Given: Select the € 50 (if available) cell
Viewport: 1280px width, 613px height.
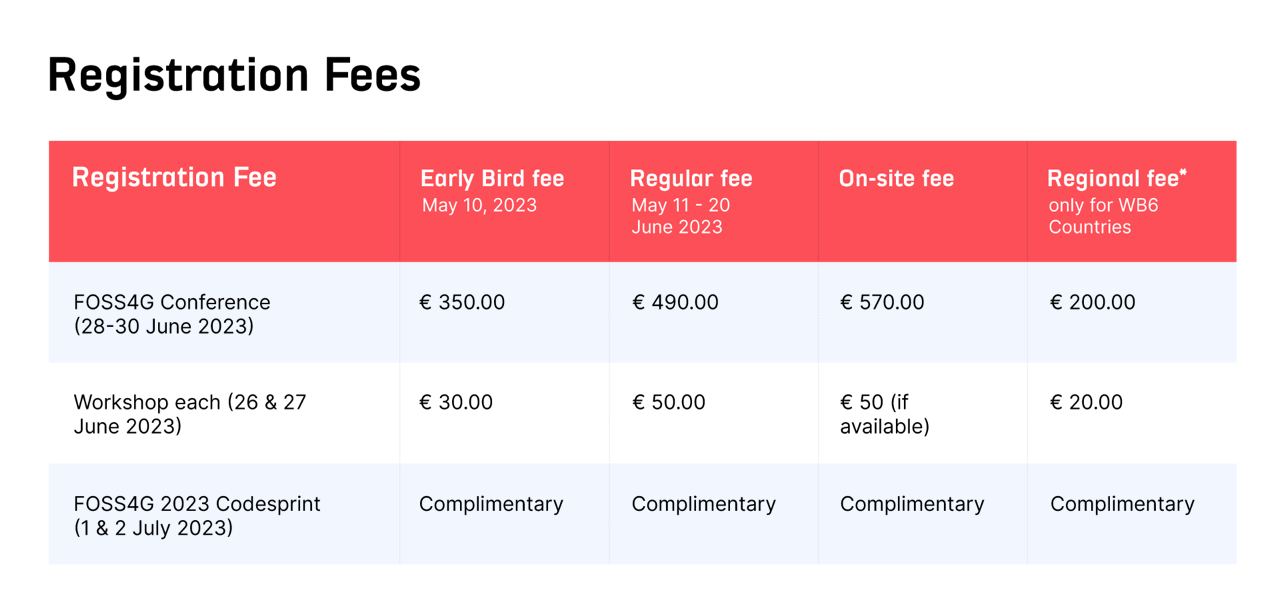Looking at the screenshot, I should click(885, 414).
